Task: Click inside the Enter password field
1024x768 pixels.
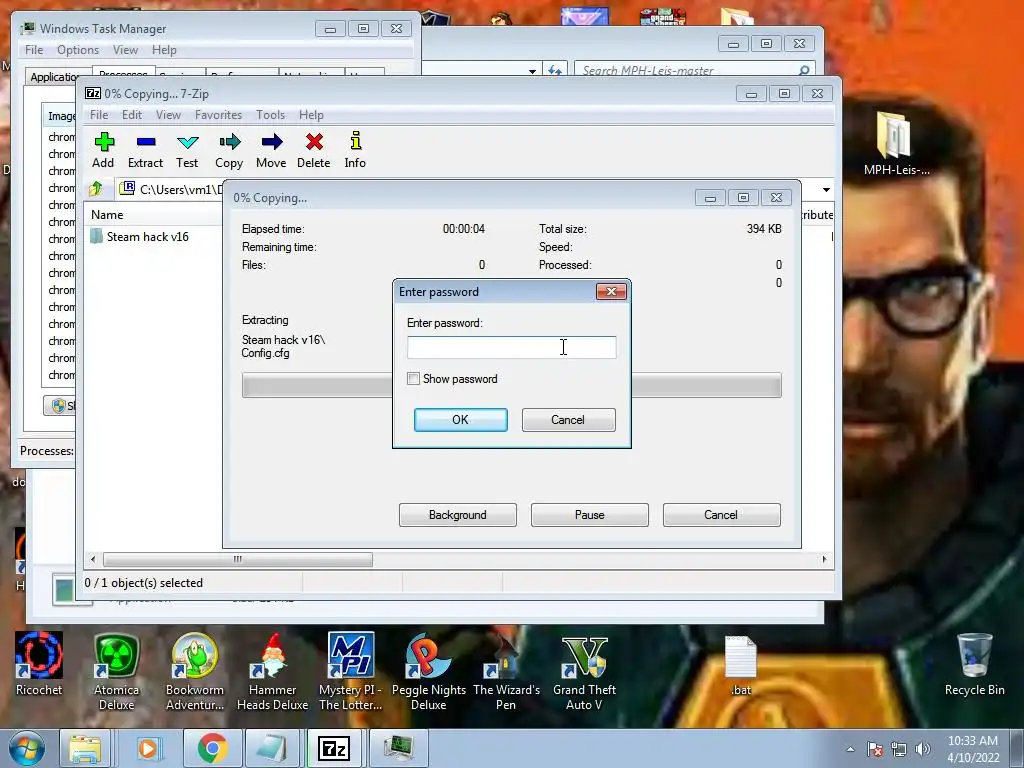Action: (x=511, y=347)
